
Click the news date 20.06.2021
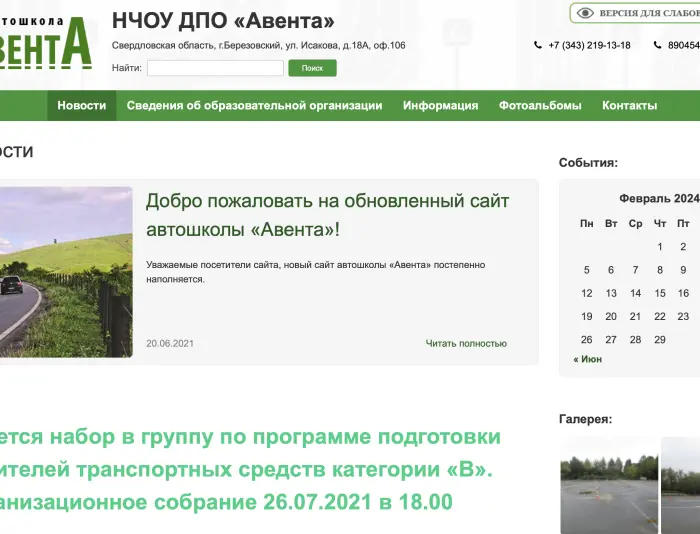pyautogui.click(x=170, y=343)
